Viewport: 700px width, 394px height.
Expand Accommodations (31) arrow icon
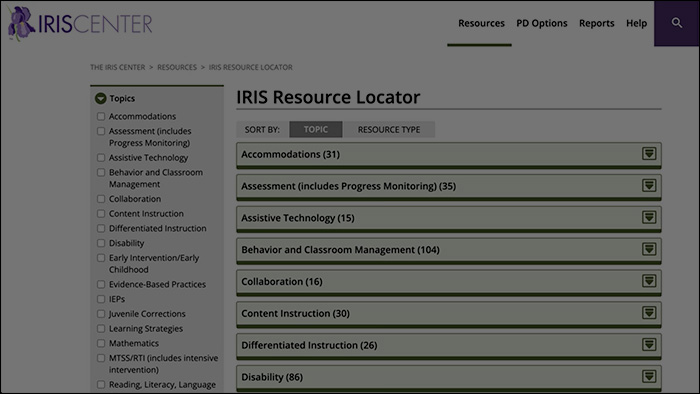649,153
